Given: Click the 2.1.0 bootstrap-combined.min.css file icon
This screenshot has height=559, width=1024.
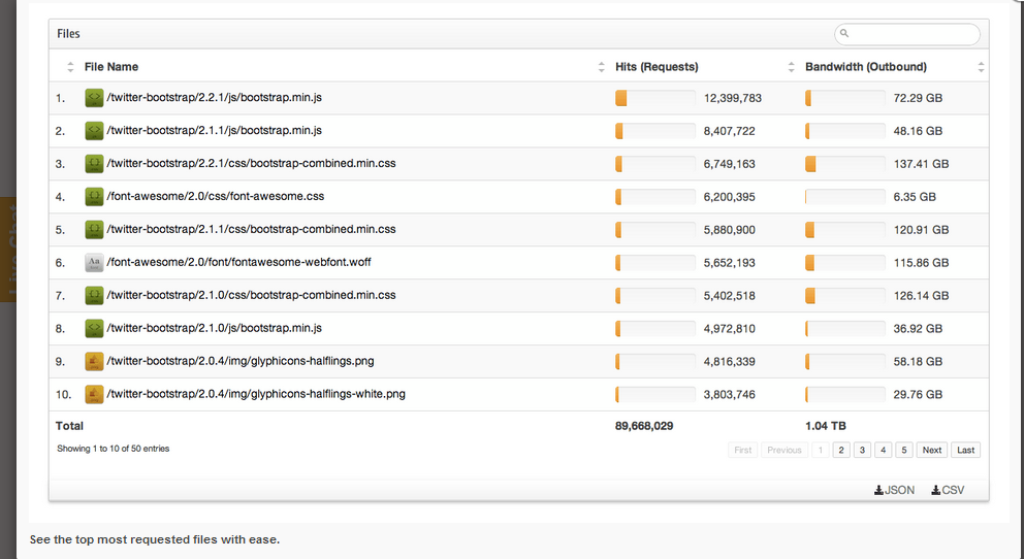Looking at the screenshot, I should coord(94,295).
